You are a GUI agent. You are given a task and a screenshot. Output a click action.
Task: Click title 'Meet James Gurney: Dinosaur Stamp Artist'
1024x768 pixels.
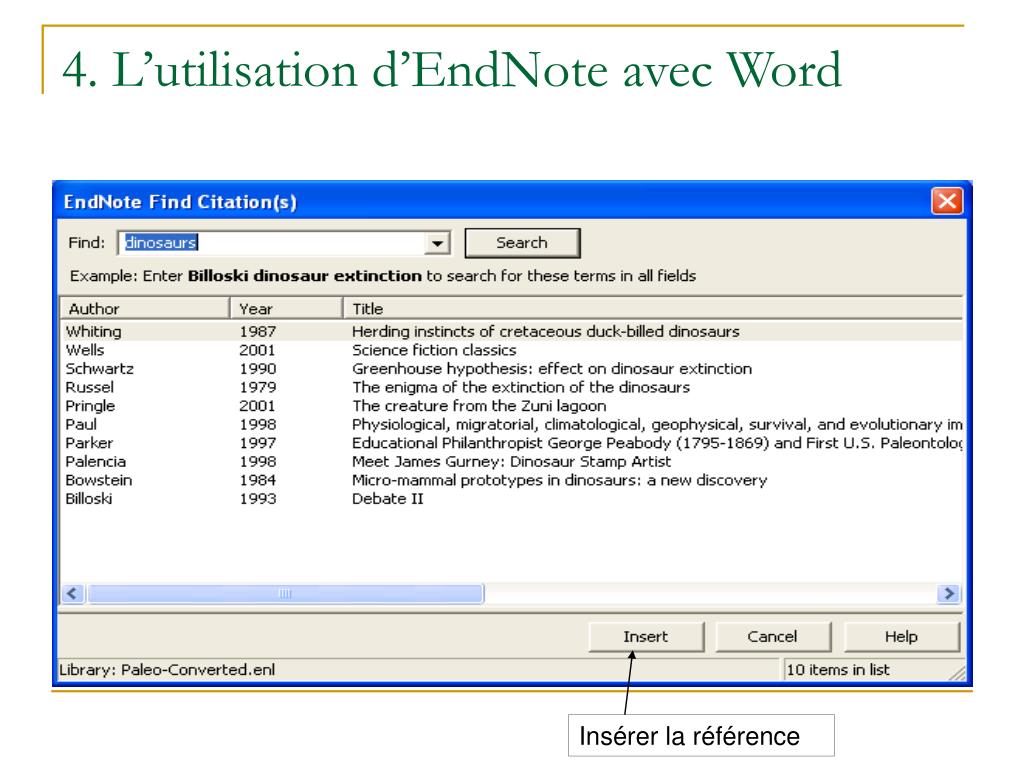[511, 462]
